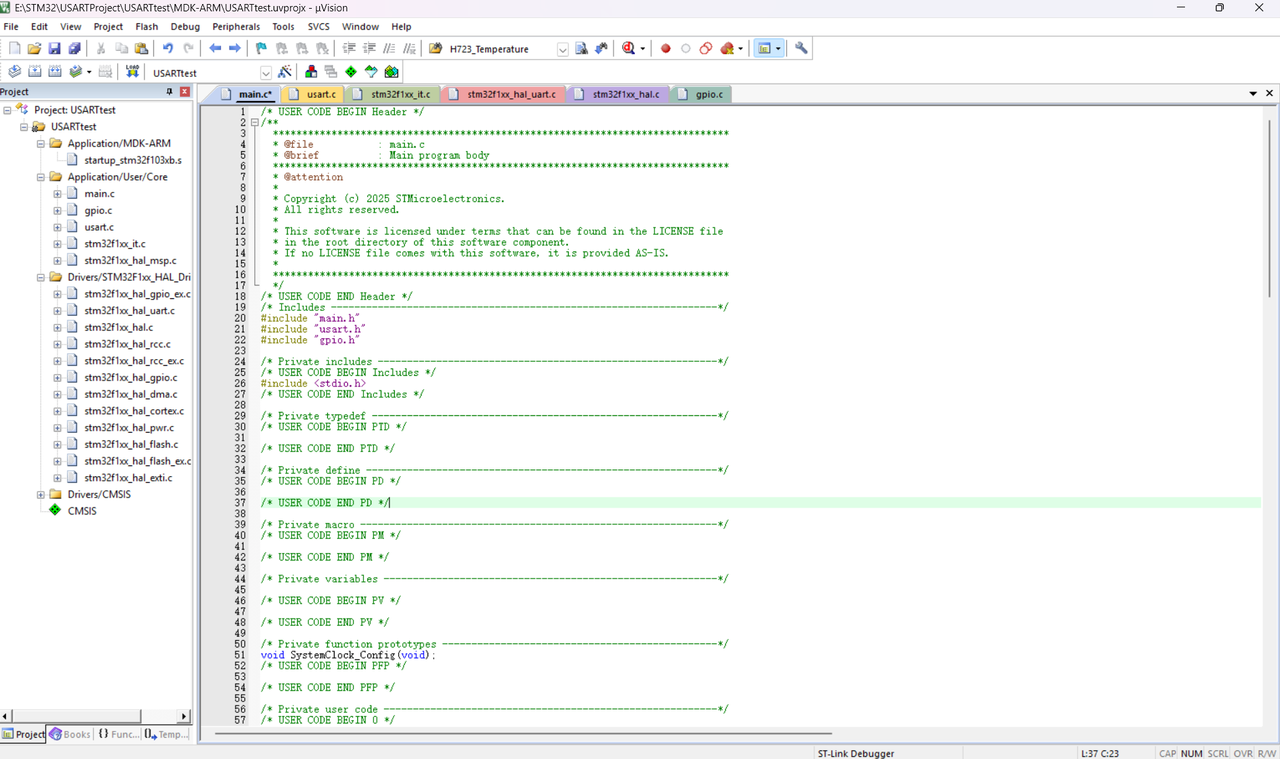Select usart.c in the project tree

98,227
